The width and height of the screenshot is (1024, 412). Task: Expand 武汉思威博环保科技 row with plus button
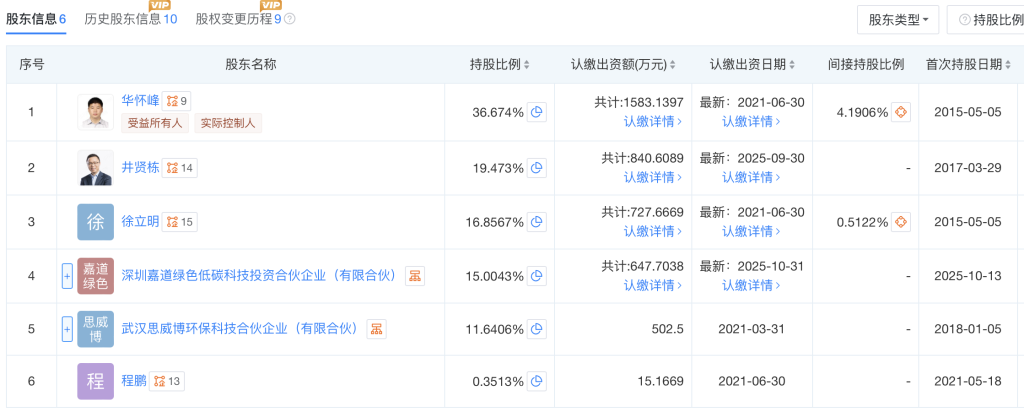pos(67,328)
